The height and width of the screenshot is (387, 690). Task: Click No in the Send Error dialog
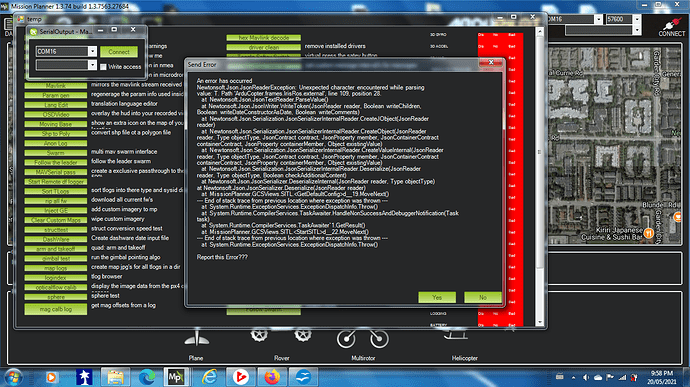coord(483,297)
